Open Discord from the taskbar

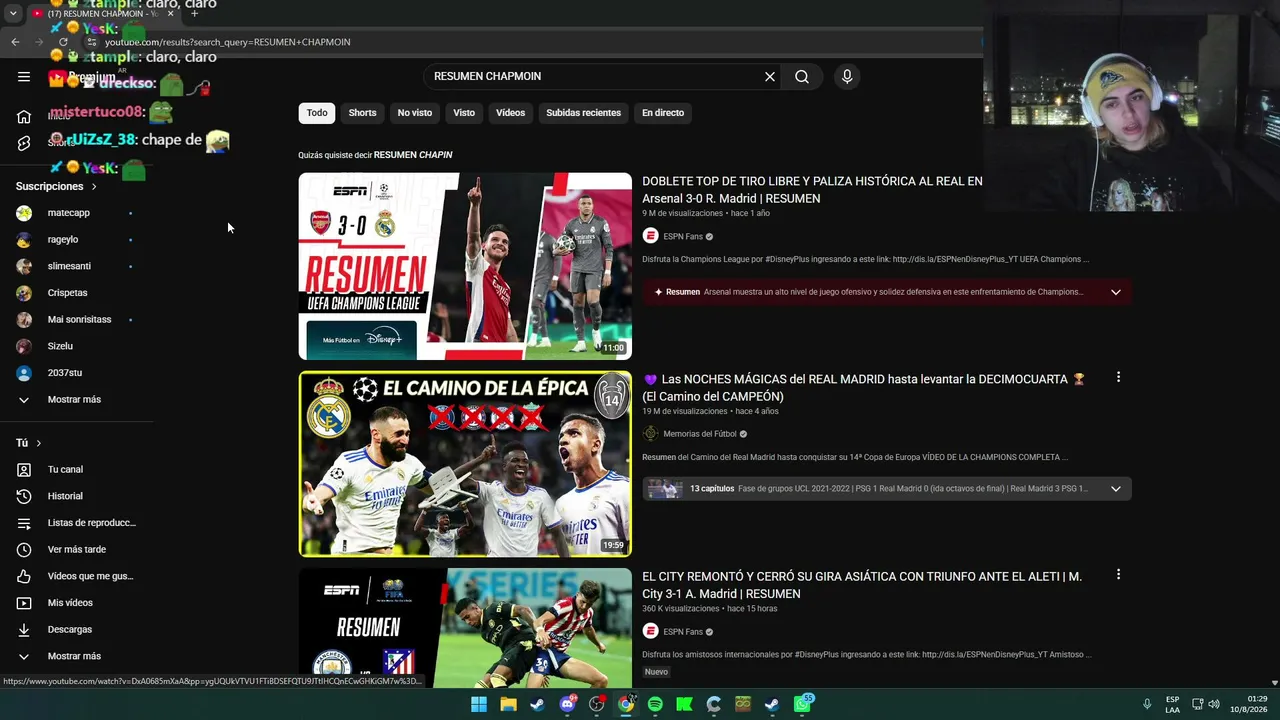[567, 704]
